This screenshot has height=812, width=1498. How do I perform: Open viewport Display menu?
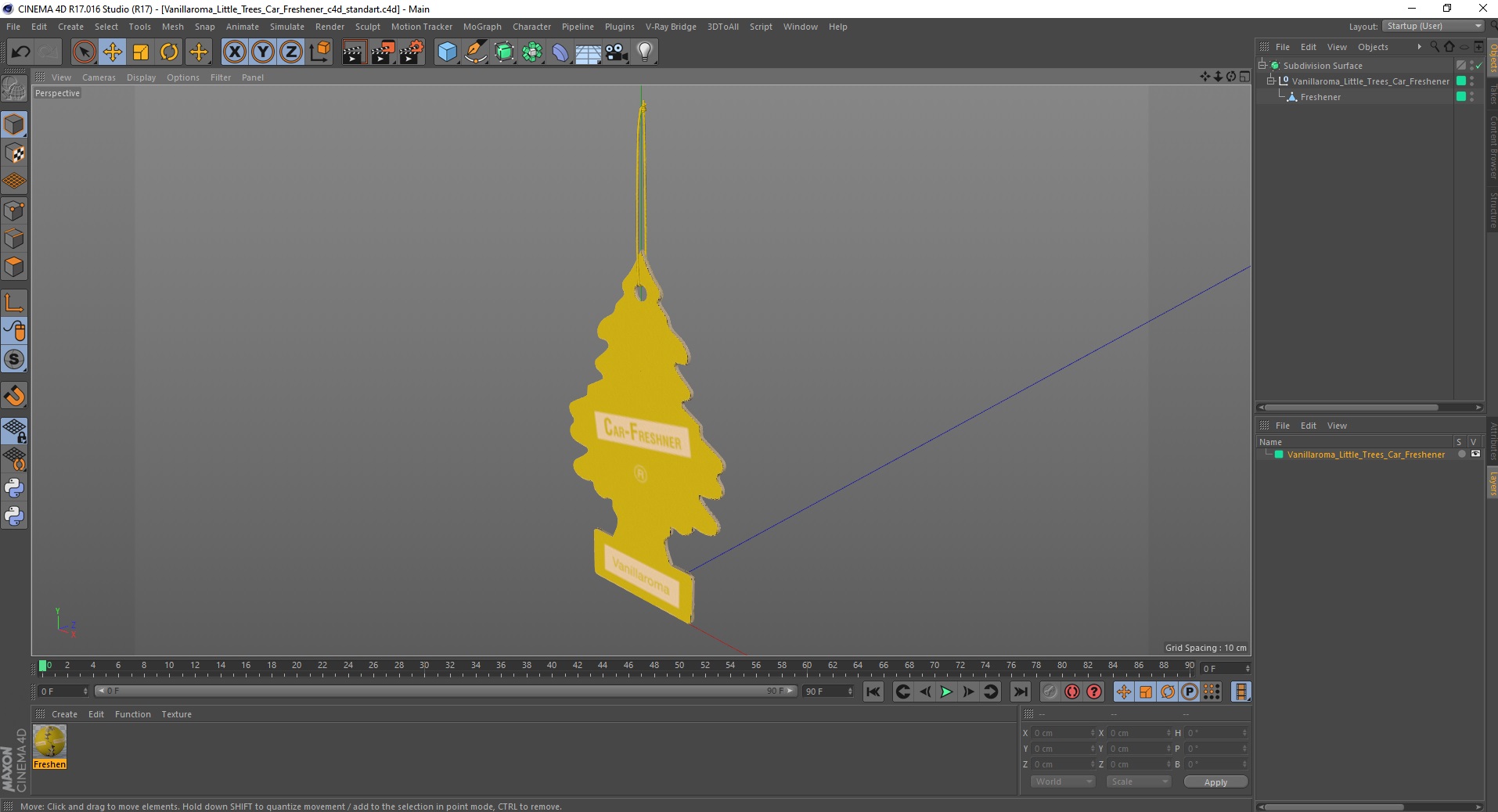tap(141, 77)
